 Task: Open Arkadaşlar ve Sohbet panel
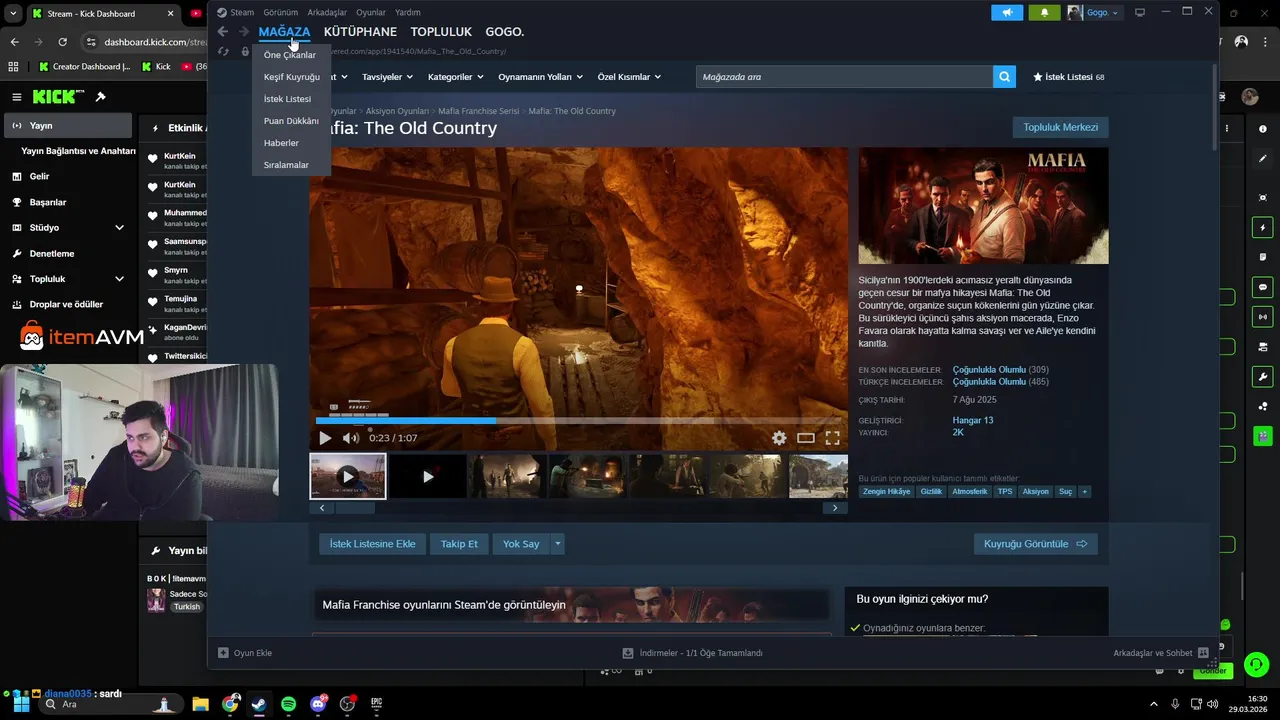[x=1160, y=653]
